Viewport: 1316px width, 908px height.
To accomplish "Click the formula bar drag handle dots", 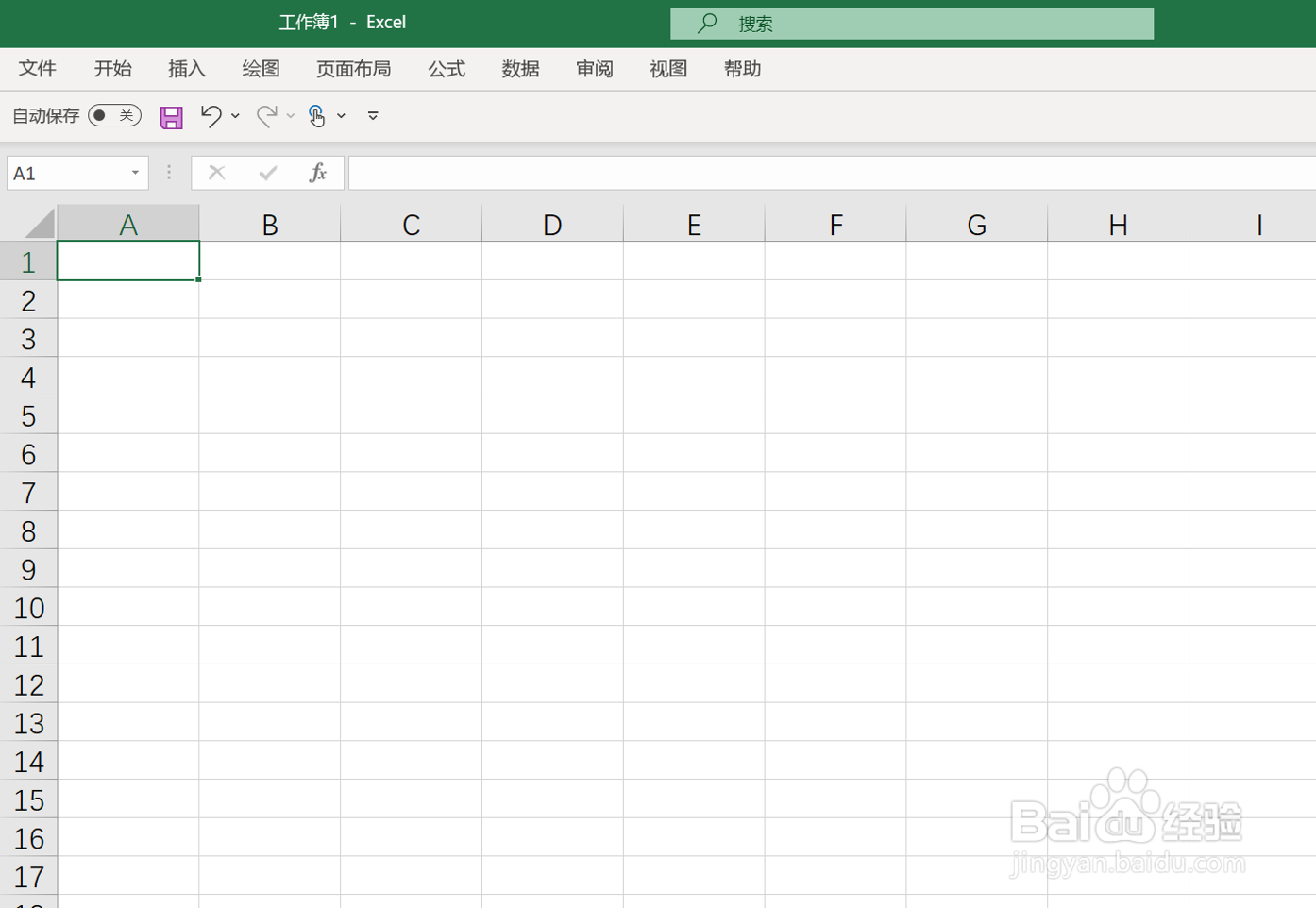I will point(169,173).
